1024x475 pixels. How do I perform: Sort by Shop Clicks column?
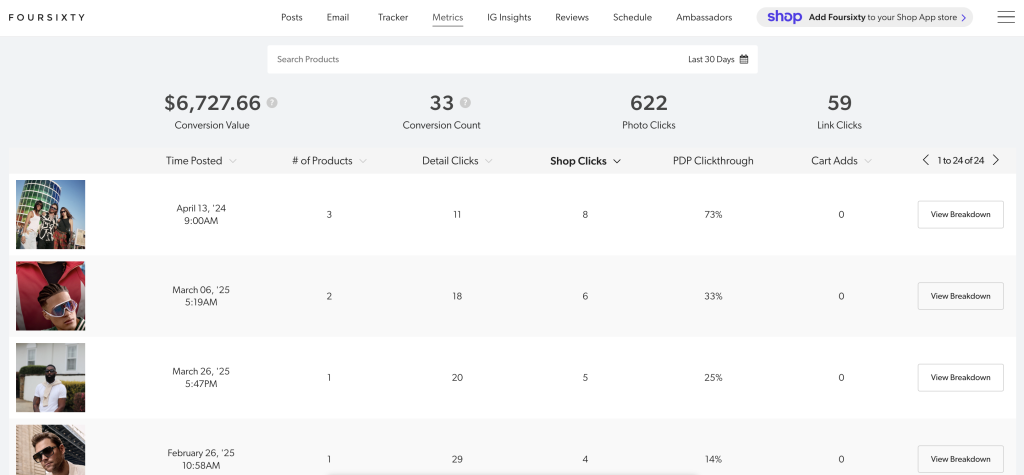click(585, 161)
